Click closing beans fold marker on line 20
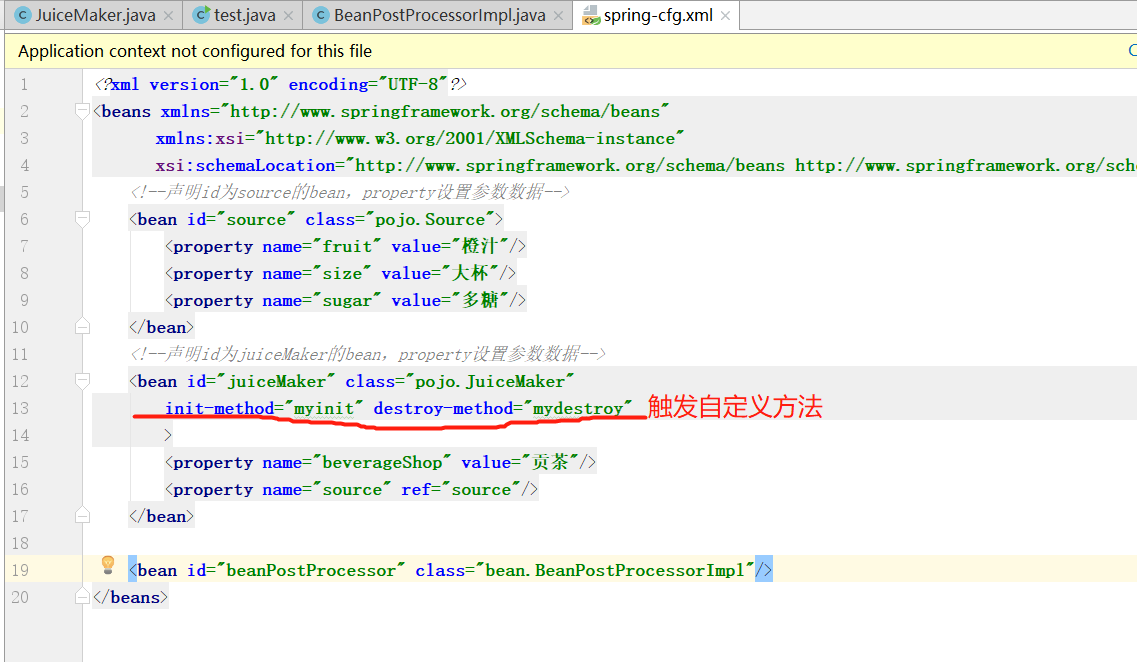This screenshot has height=662, width=1137. [82, 597]
